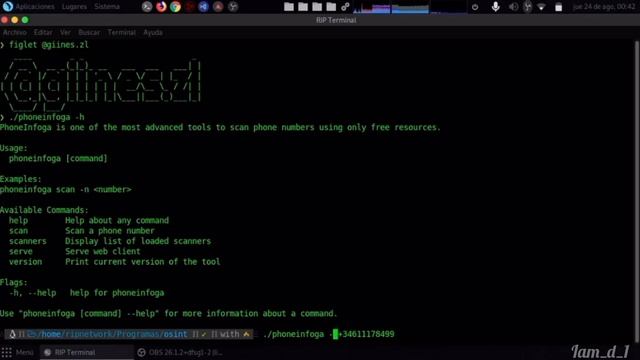Open the Sistema panel menu
This screenshot has width=640, height=360.
coord(107,7)
